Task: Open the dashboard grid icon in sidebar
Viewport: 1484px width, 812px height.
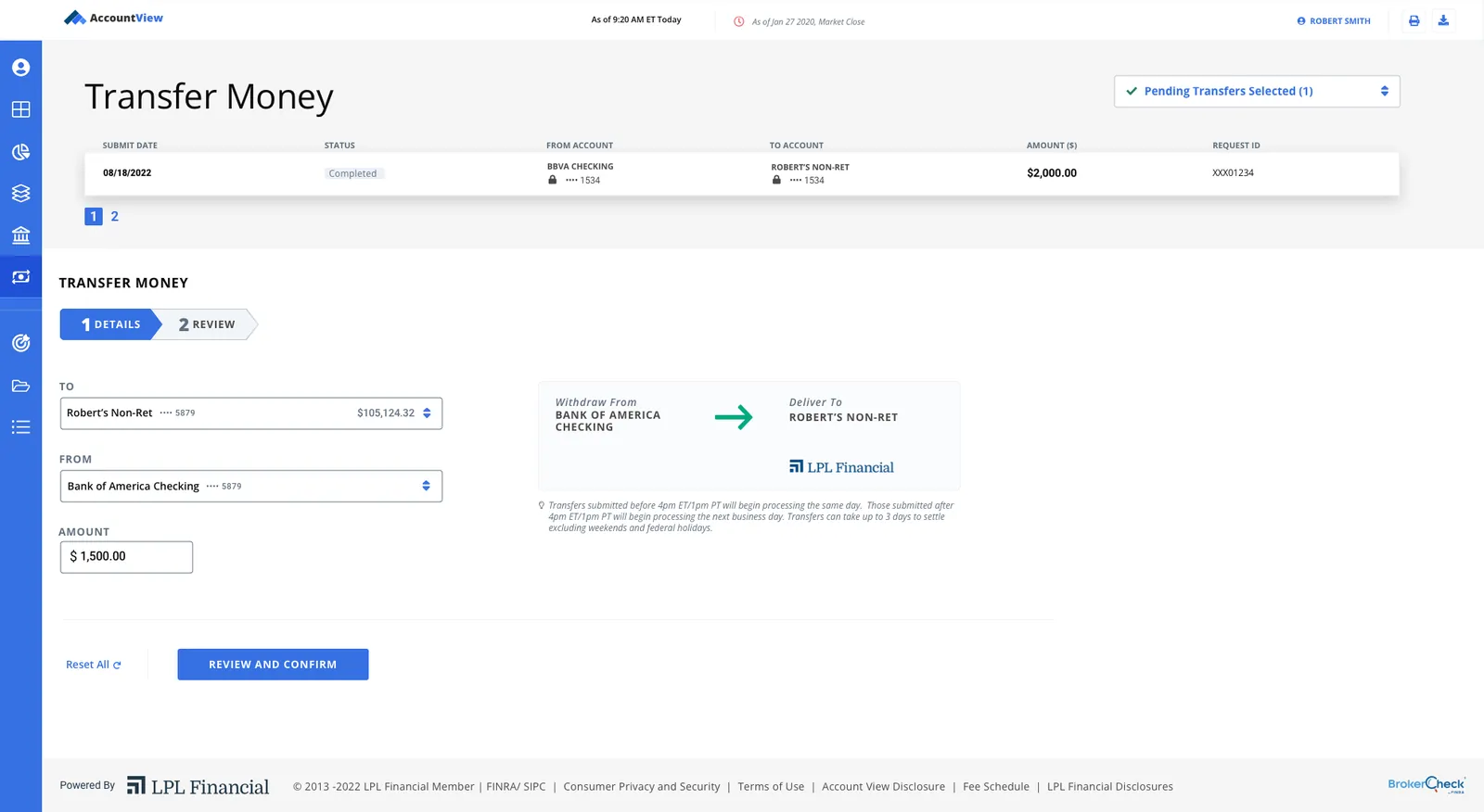Action: coord(20,109)
